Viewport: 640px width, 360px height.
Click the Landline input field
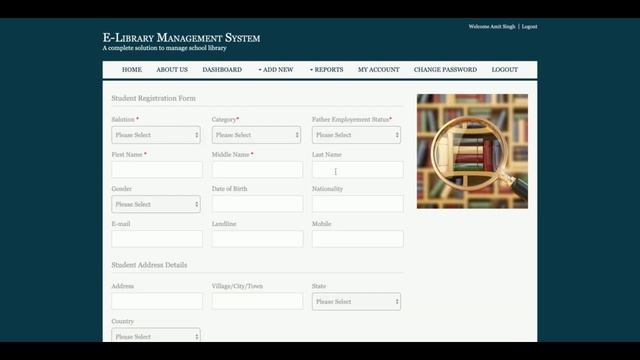point(257,239)
